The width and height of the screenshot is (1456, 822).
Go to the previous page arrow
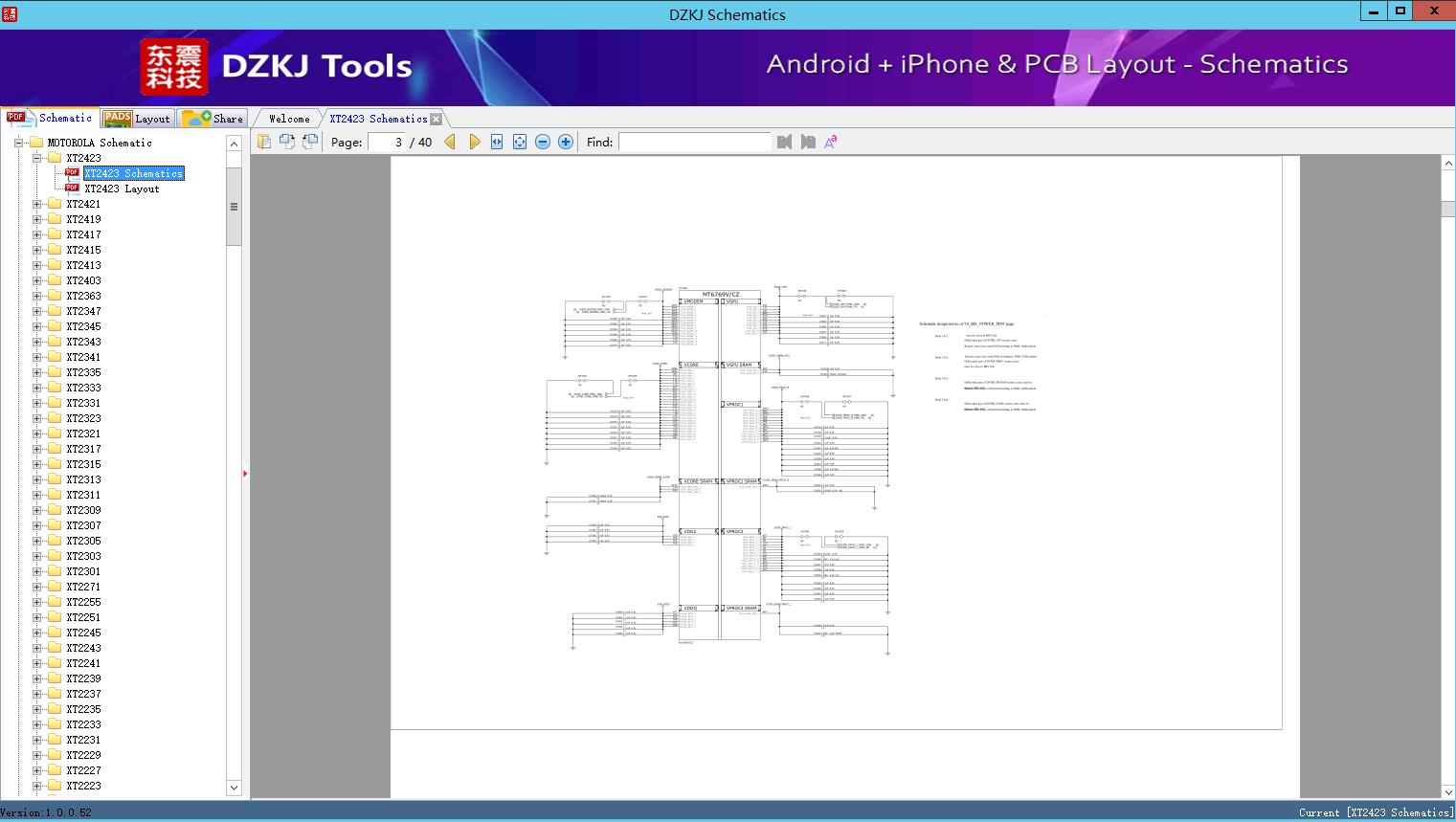coord(450,142)
